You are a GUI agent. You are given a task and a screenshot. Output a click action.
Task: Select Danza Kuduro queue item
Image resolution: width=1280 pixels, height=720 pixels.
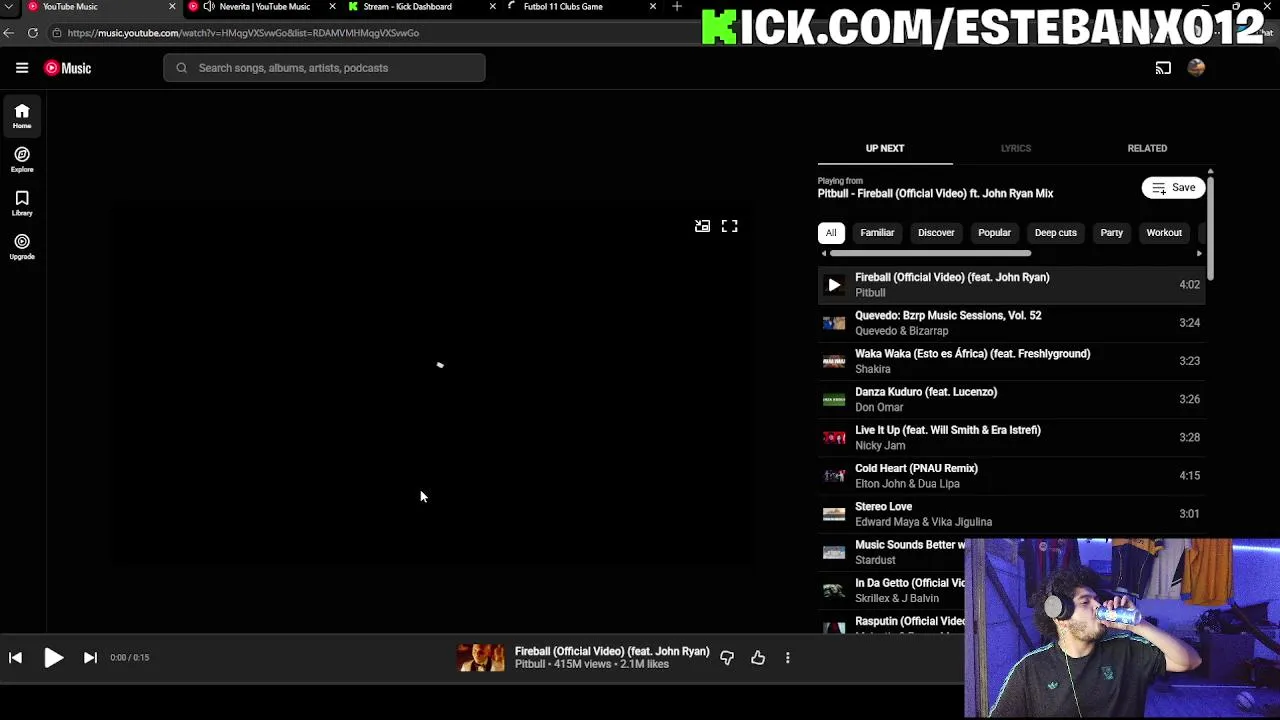[1011, 399]
